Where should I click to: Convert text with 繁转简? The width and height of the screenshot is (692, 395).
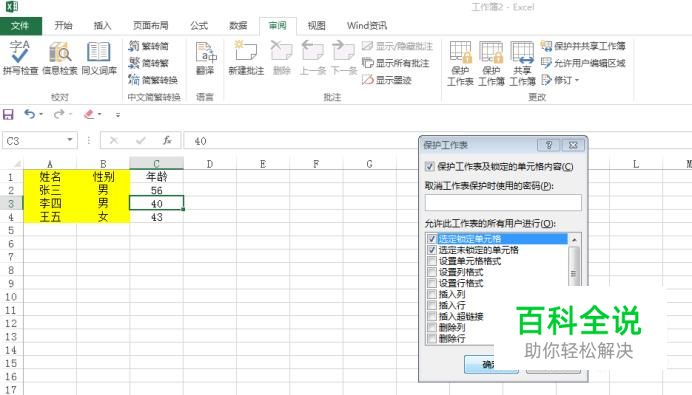click(x=149, y=46)
